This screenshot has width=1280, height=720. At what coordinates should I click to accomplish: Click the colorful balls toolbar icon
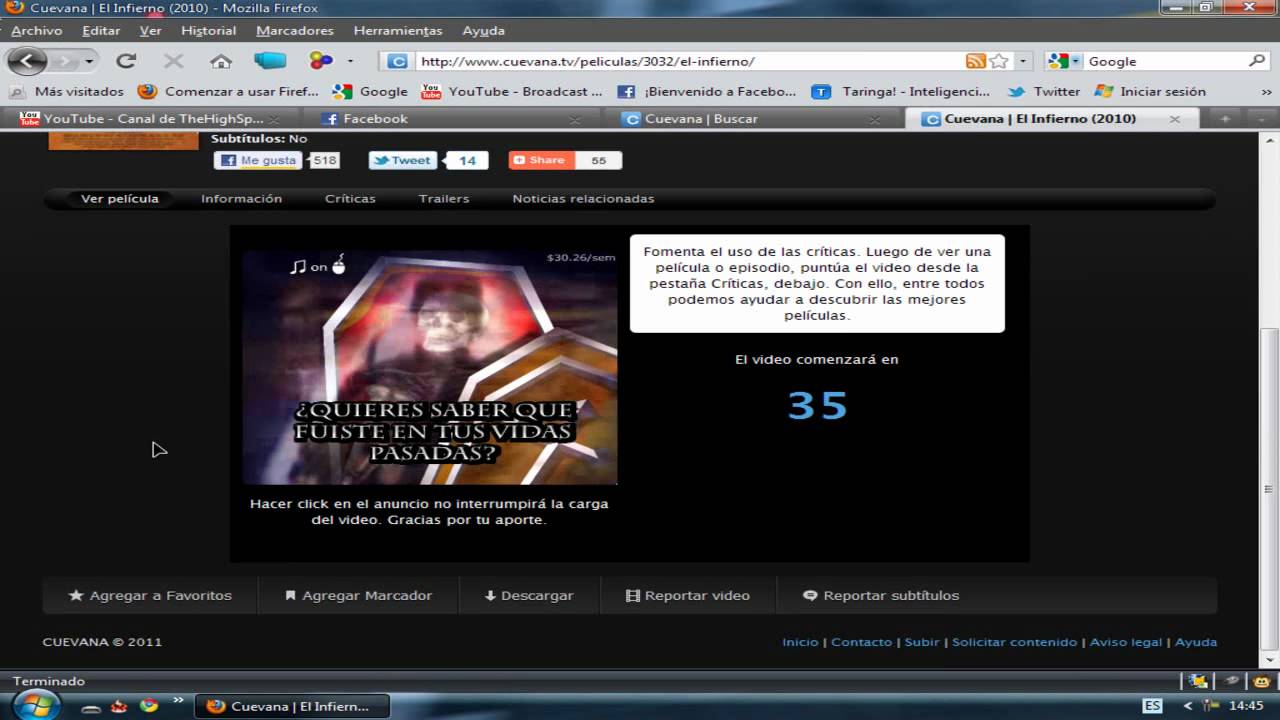point(321,61)
